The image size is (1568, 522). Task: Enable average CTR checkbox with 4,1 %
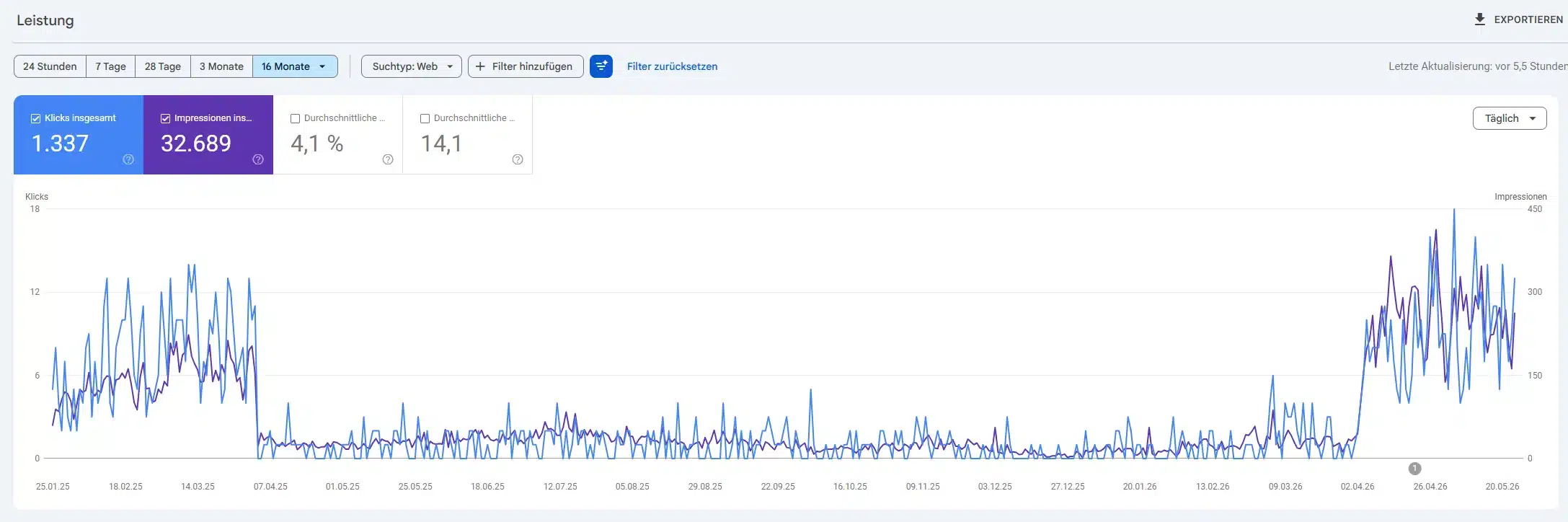[295, 118]
